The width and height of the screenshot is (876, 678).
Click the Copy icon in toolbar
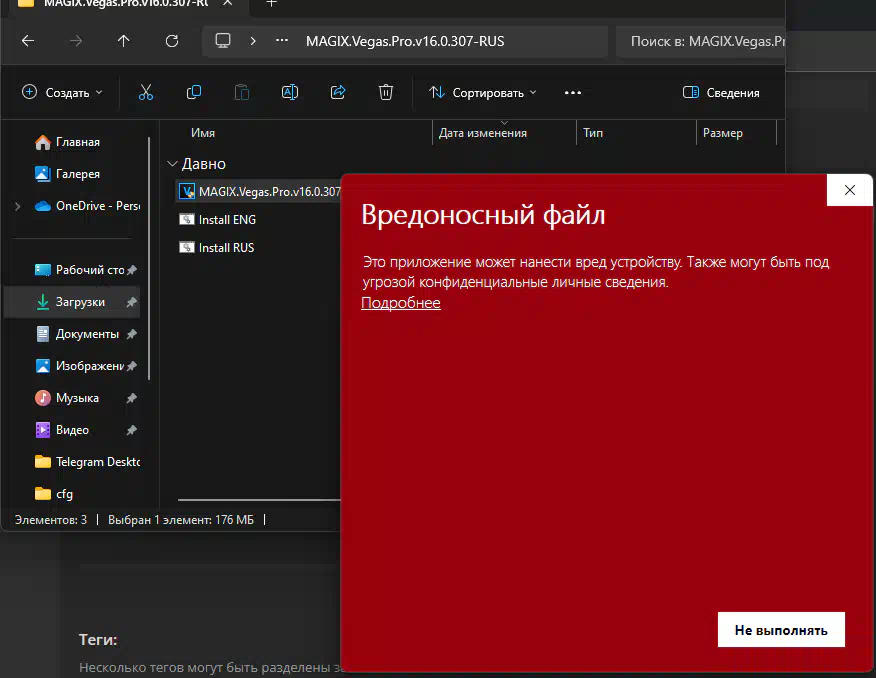[x=194, y=92]
